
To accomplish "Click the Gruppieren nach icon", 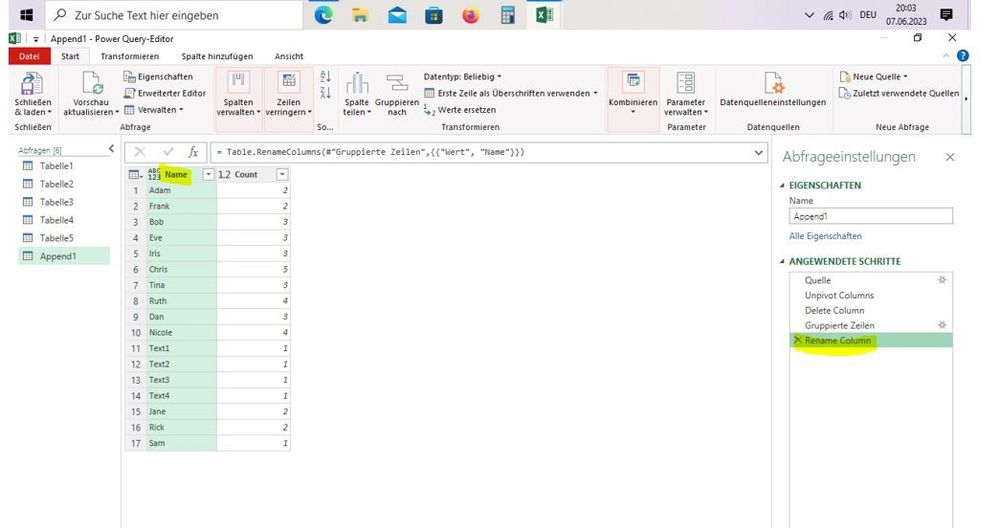I will tap(397, 83).
